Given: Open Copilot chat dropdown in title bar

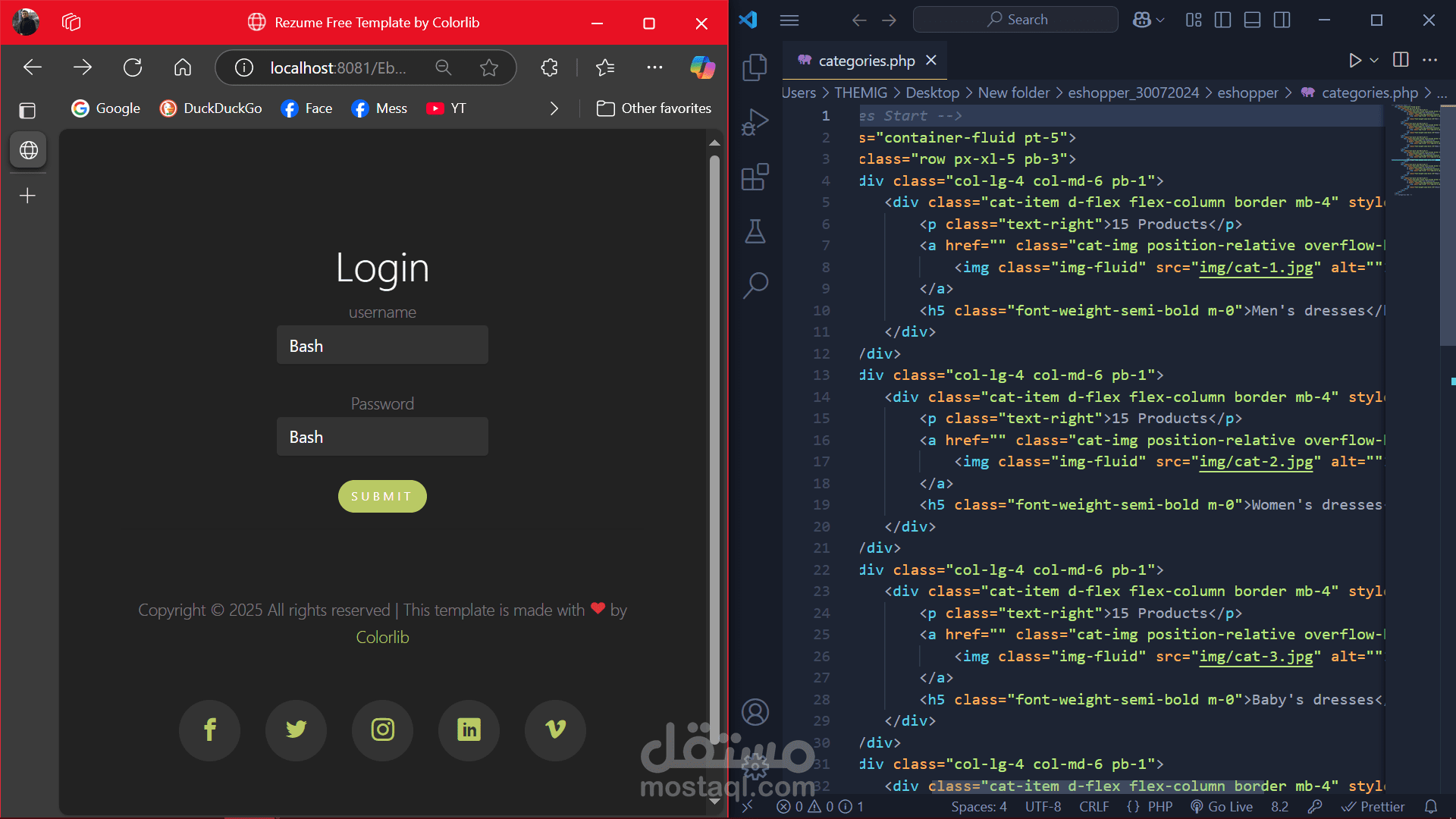Looking at the screenshot, I should pos(1160,20).
